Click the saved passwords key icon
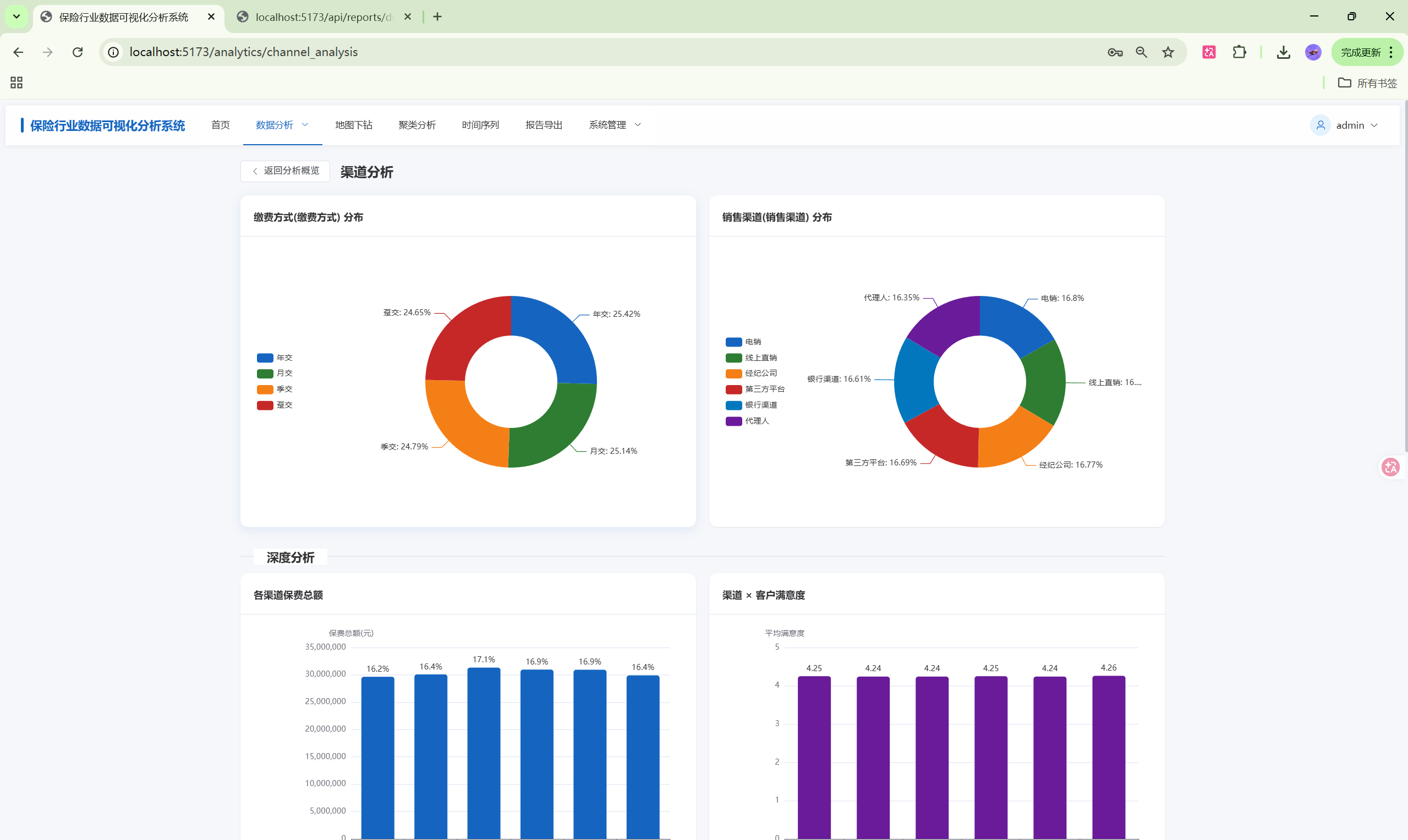The height and width of the screenshot is (840, 1408). point(1115,52)
